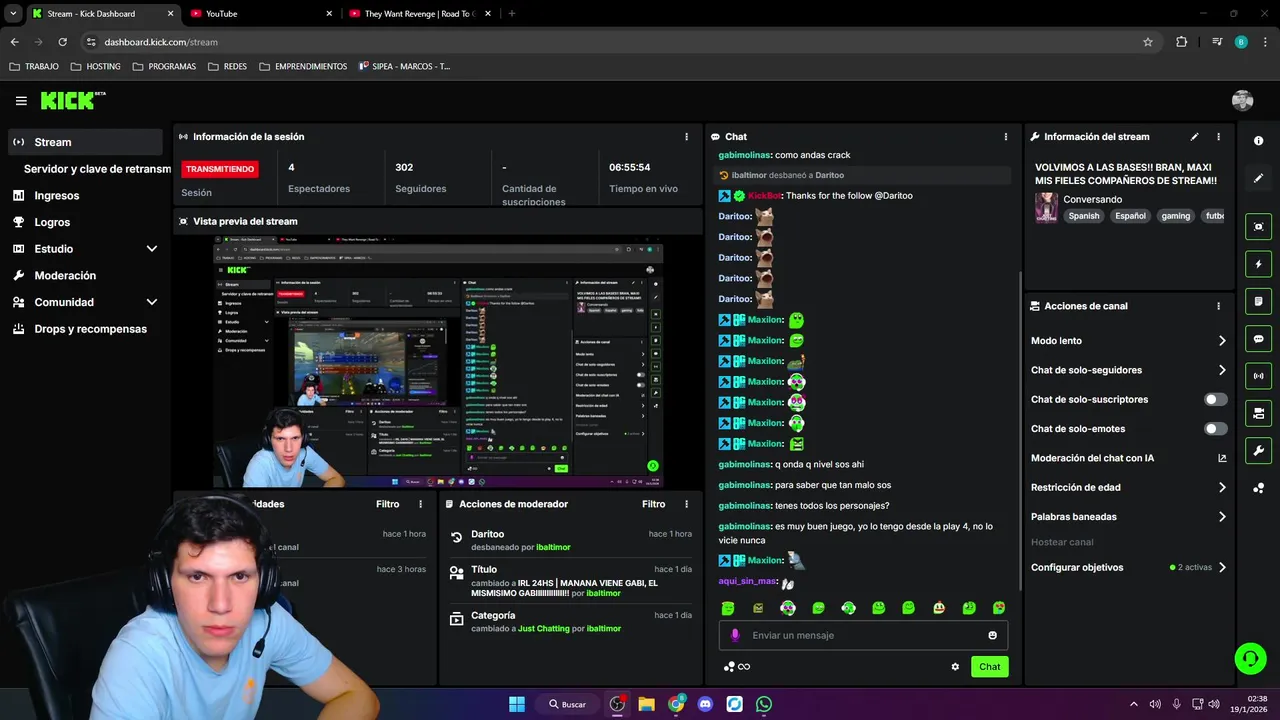The height and width of the screenshot is (720, 1280).
Task: Switch to the YouTube browser tab
Action: click(x=260, y=13)
